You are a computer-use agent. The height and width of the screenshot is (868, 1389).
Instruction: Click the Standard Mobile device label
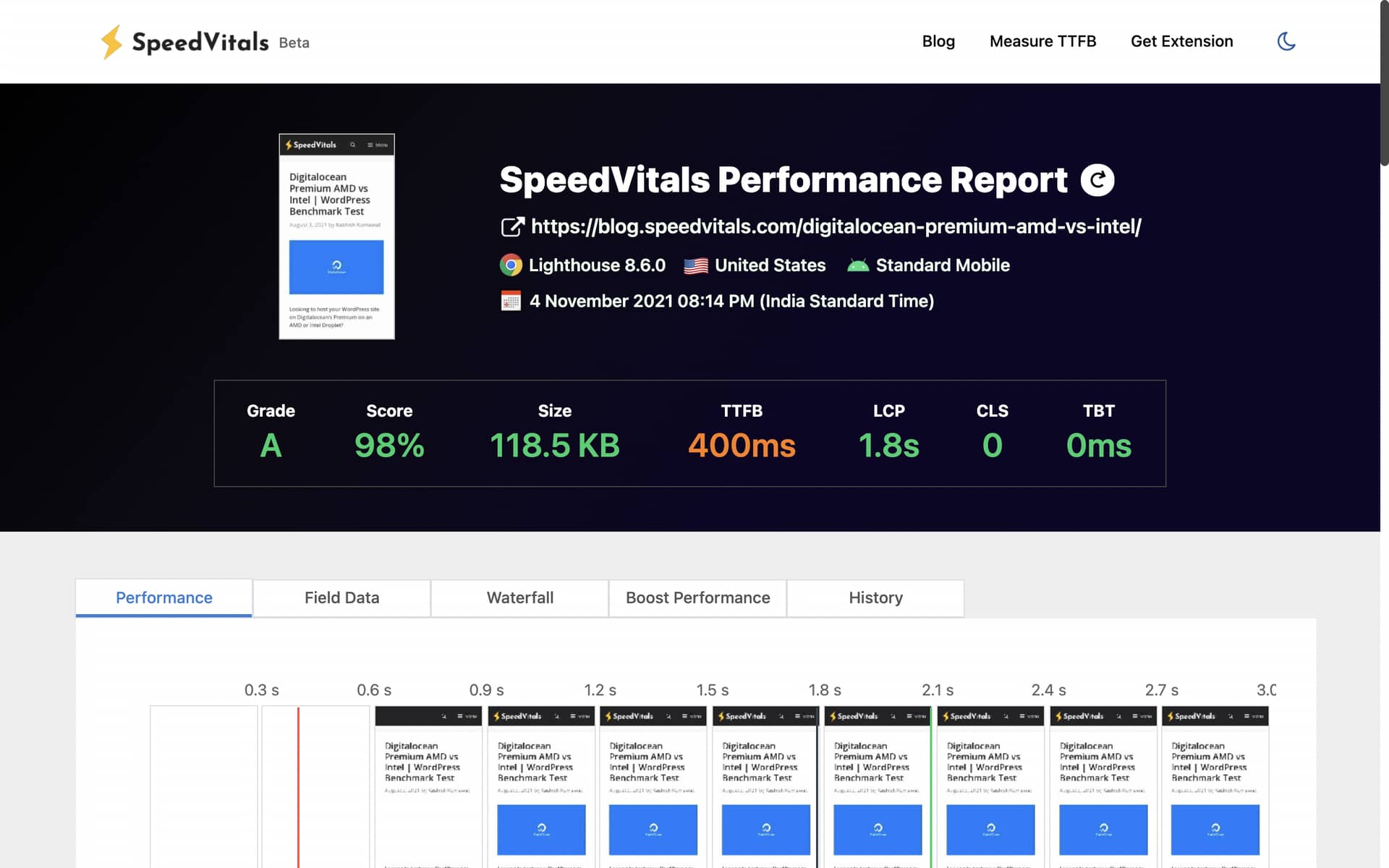point(943,265)
